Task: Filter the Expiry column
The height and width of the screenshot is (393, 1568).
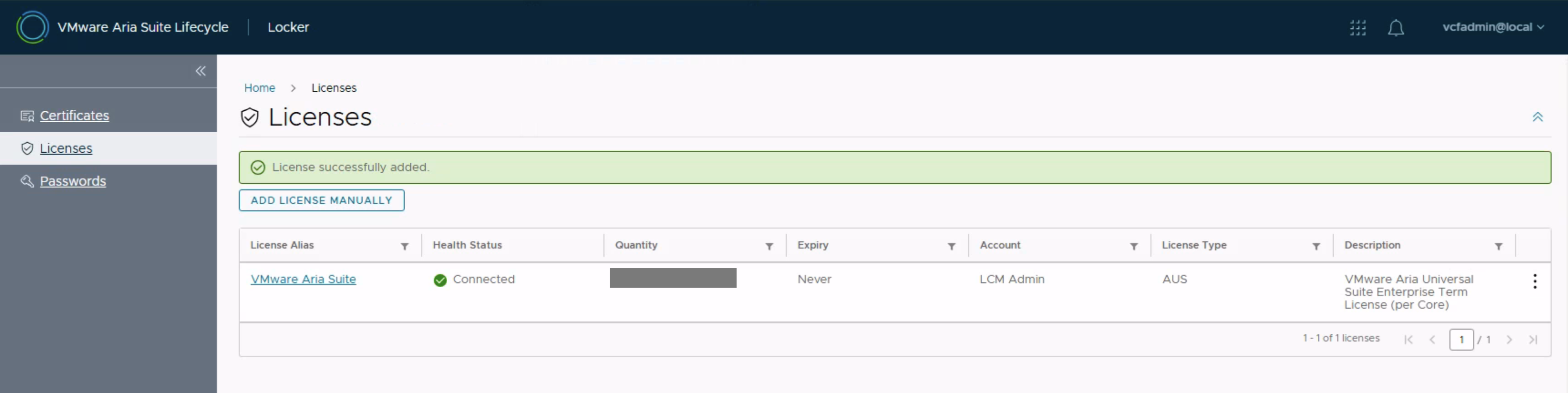Action: (x=951, y=246)
